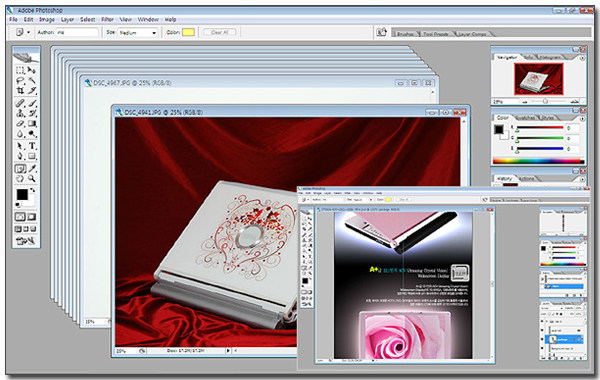Click Navigator zoom in button
600x380 pixels.
(574, 101)
